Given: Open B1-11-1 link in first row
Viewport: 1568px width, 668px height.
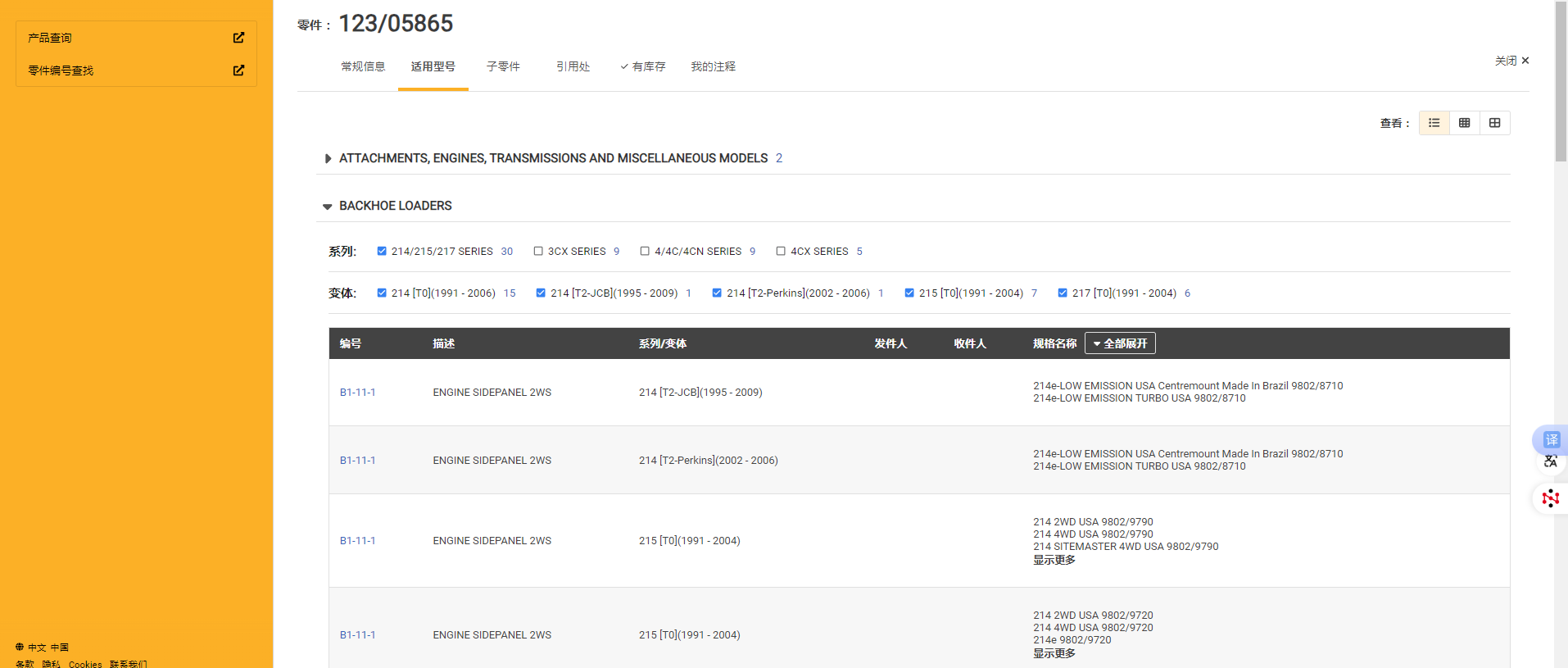Looking at the screenshot, I should tap(357, 393).
